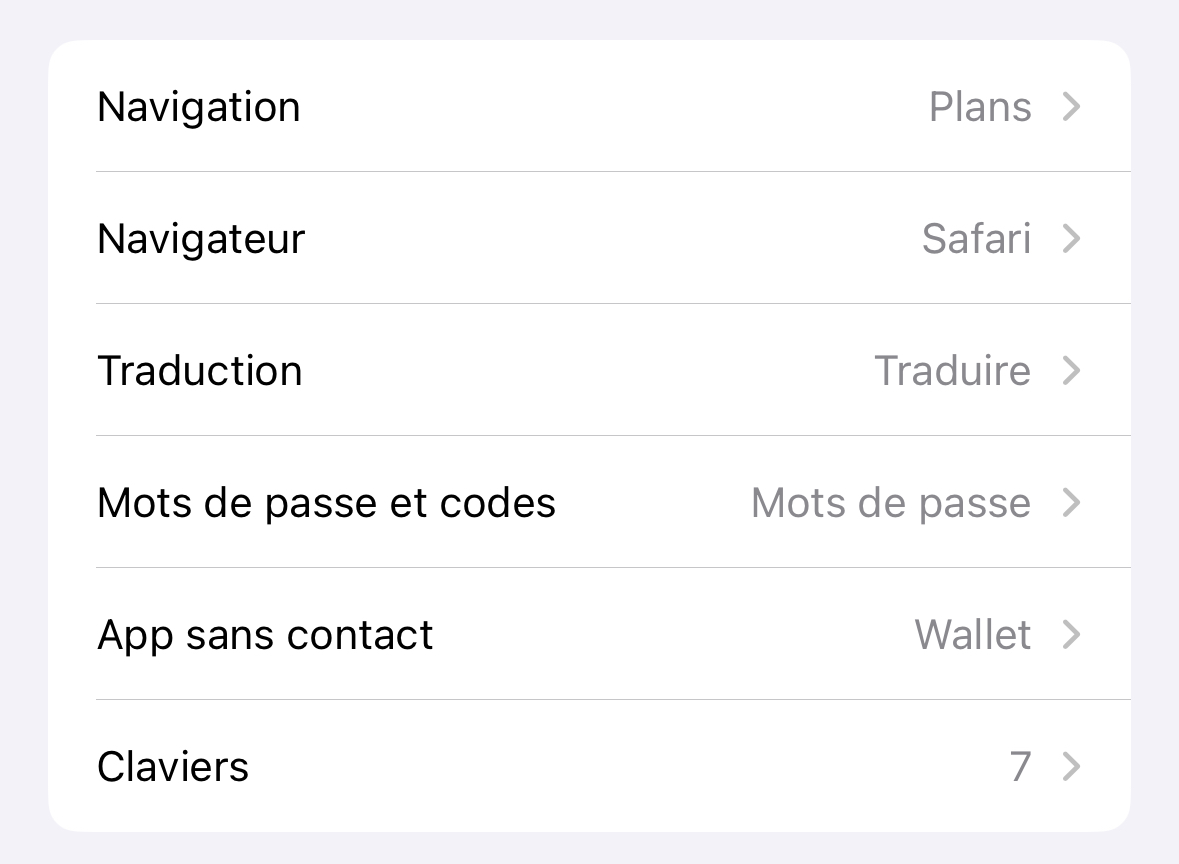This screenshot has width=1179, height=864.
Task: Click the Traduire value label
Action: click(x=952, y=370)
